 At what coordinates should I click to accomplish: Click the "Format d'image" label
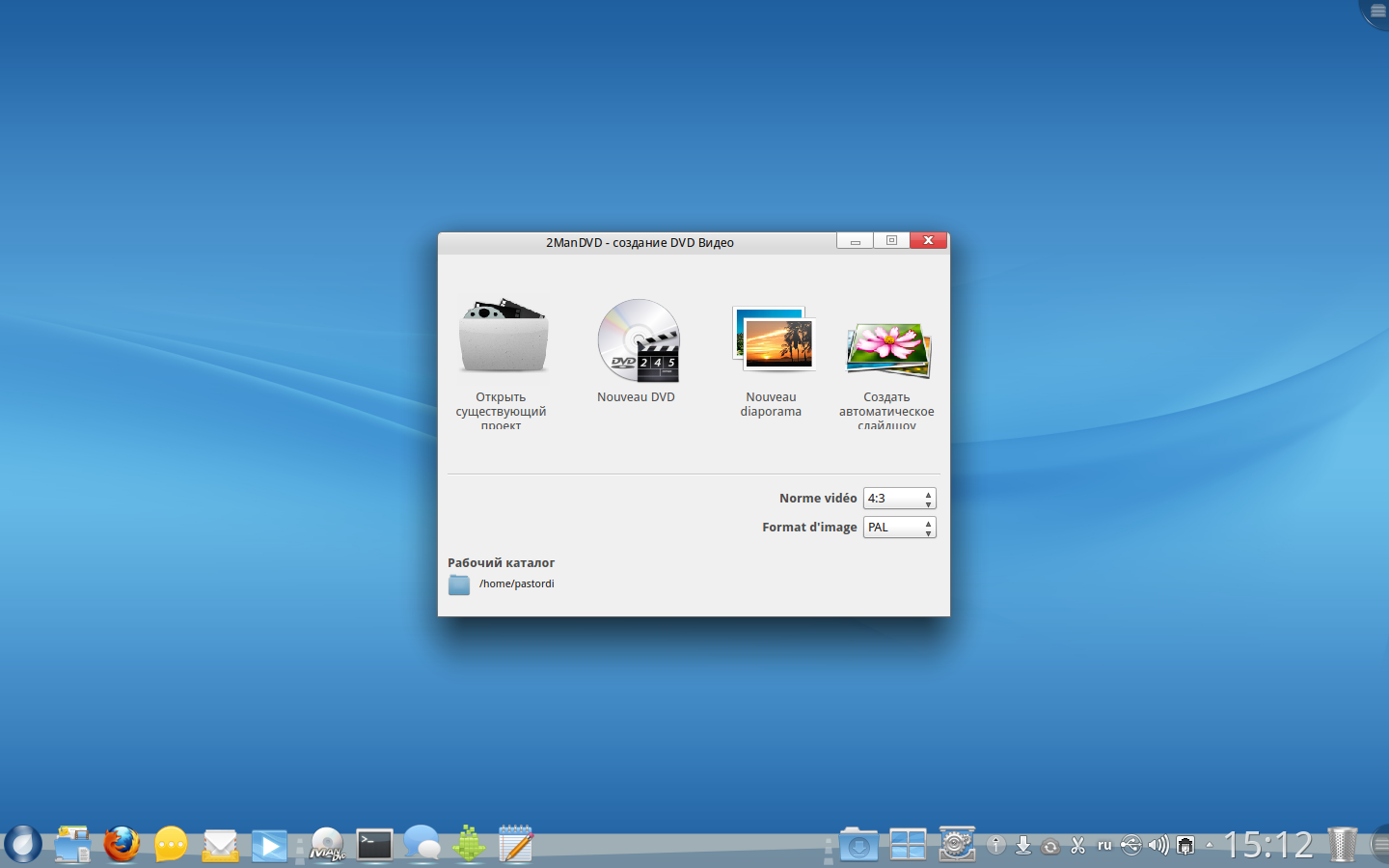pos(809,528)
